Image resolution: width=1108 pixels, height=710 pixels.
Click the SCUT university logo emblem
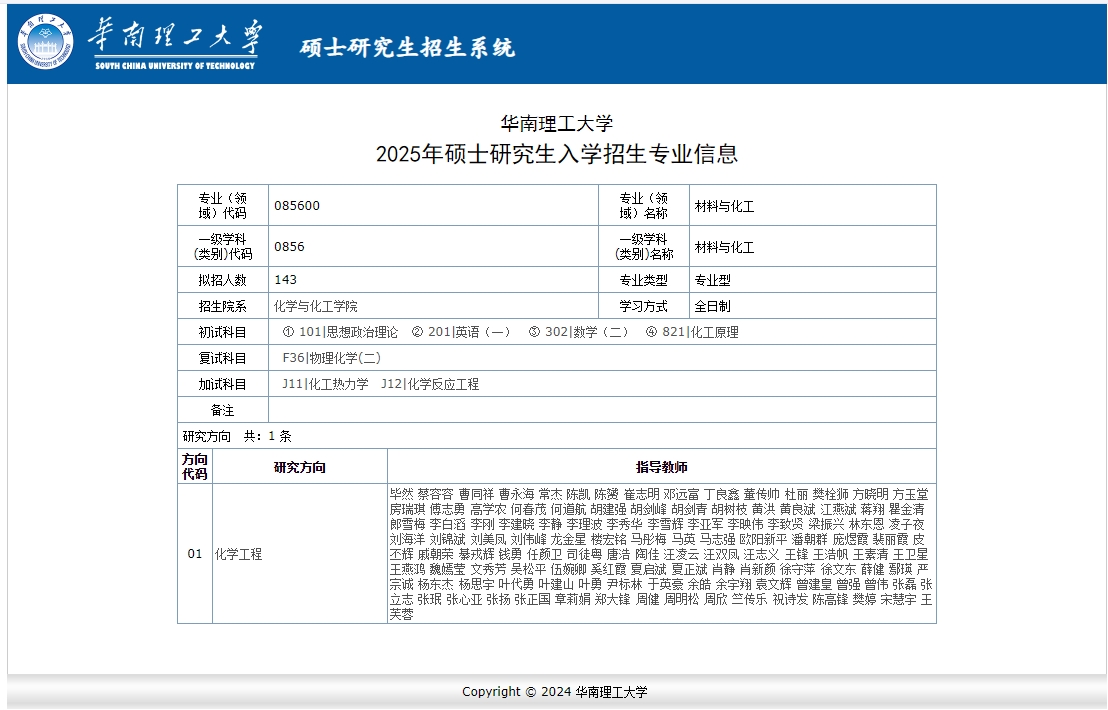pos(45,42)
